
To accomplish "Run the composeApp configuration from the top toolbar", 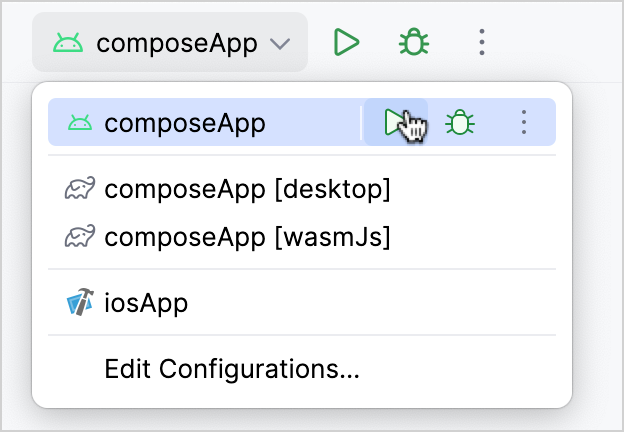I will 346,42.
